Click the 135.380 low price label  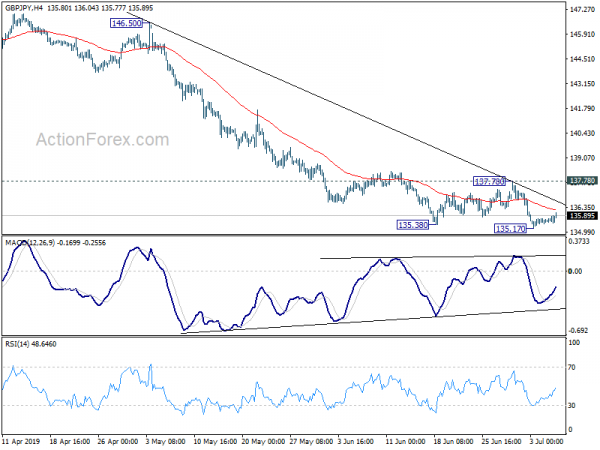tap(412, 225)
